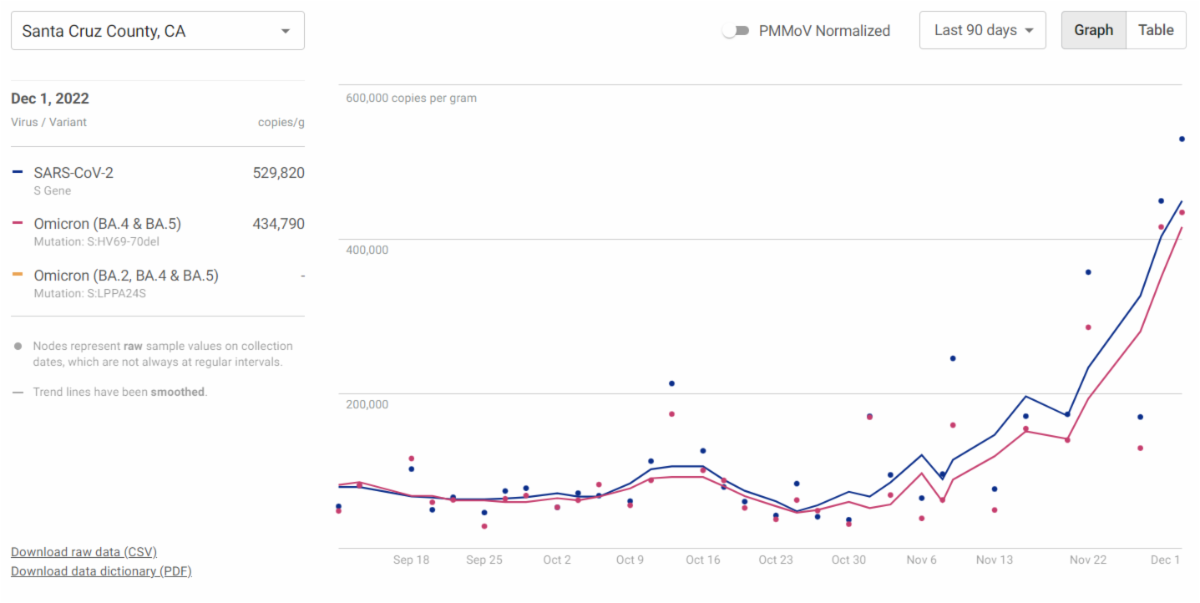Open the data dictionary PDF link
The height and width of the screenshot is (603, 1200).
click(x=101, y=571)
